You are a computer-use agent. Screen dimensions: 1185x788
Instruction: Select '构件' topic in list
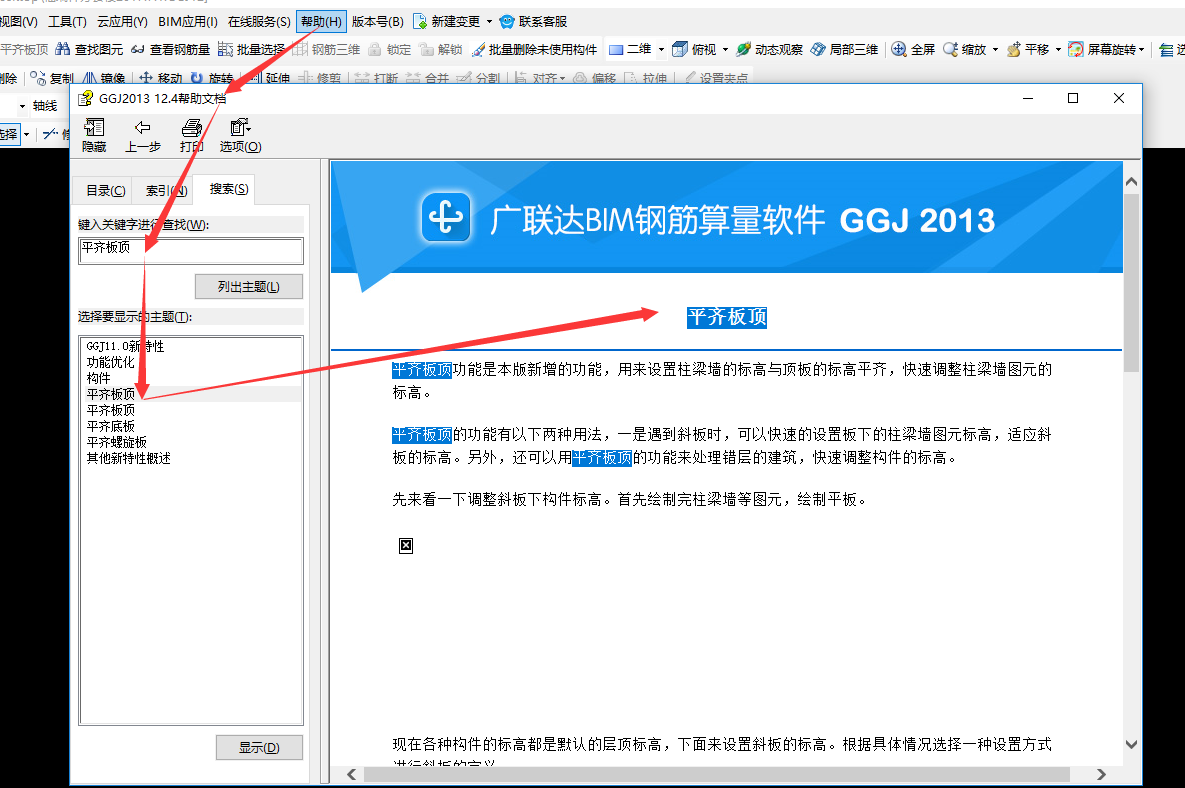[x=98, y=378]
